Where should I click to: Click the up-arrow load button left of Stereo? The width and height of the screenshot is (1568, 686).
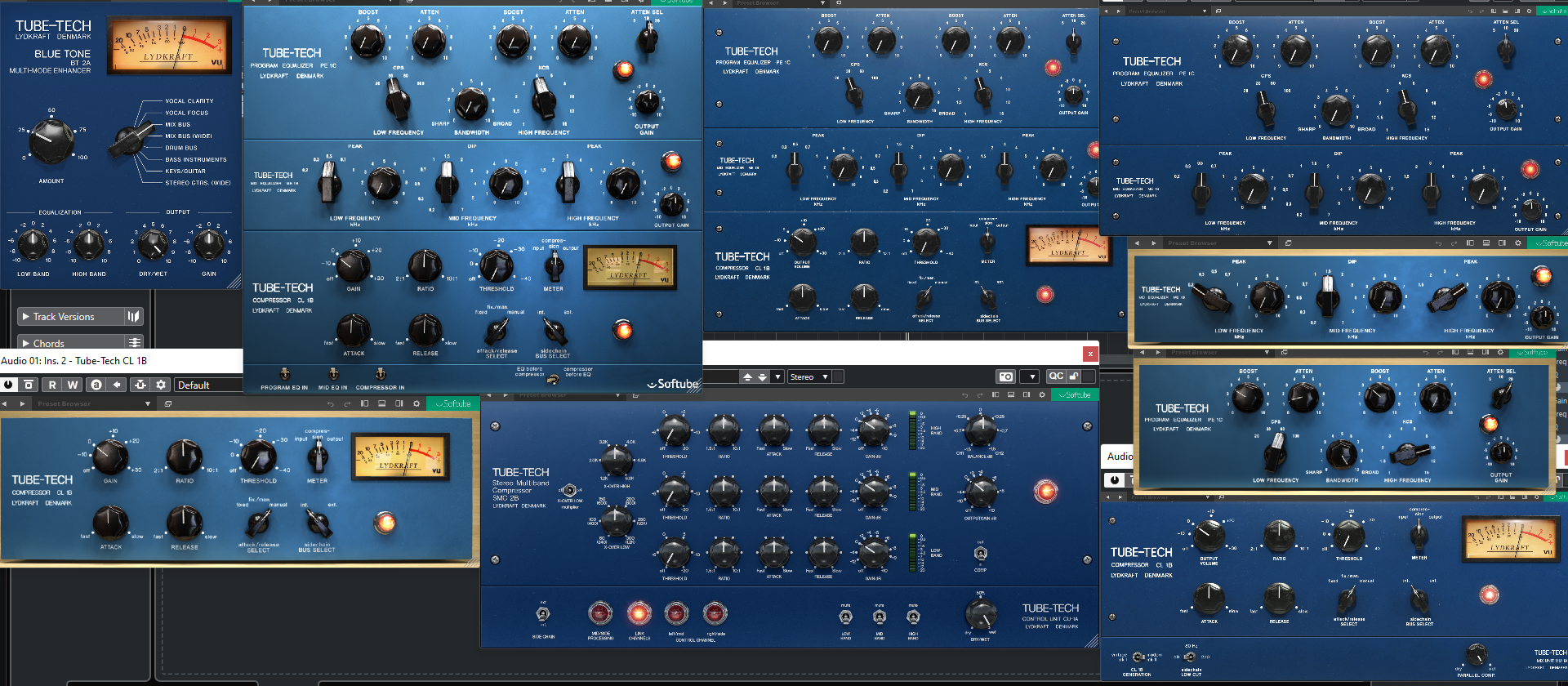(747, 376)
